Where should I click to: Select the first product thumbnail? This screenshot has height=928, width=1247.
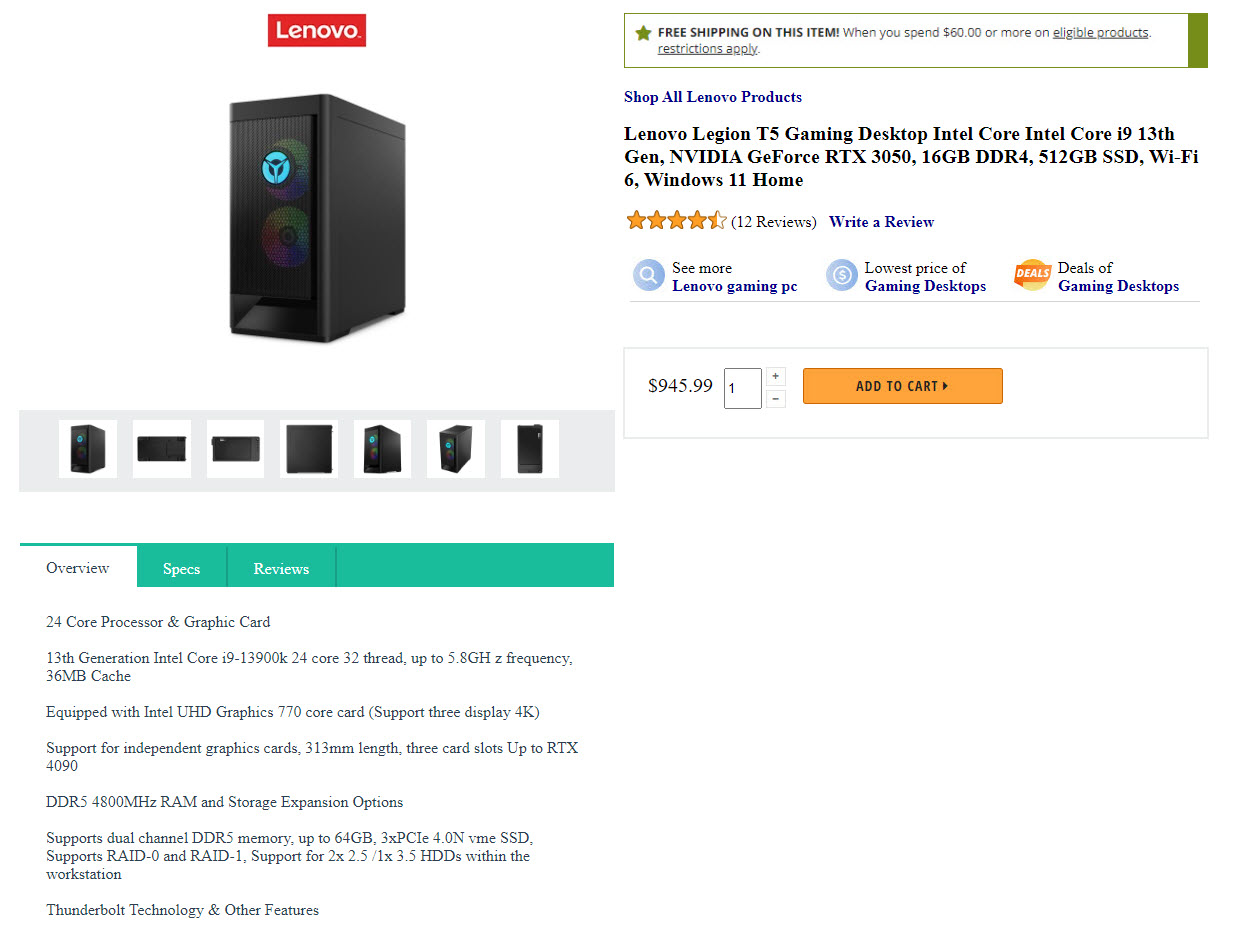coord(88,449)
